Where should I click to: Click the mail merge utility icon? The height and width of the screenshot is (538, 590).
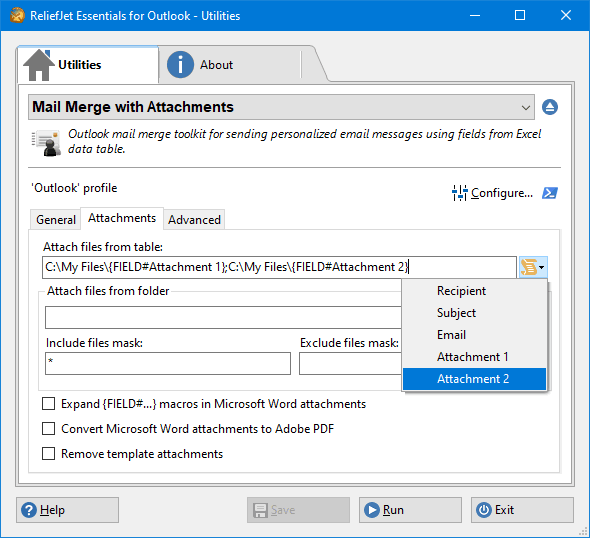[46, 143]
